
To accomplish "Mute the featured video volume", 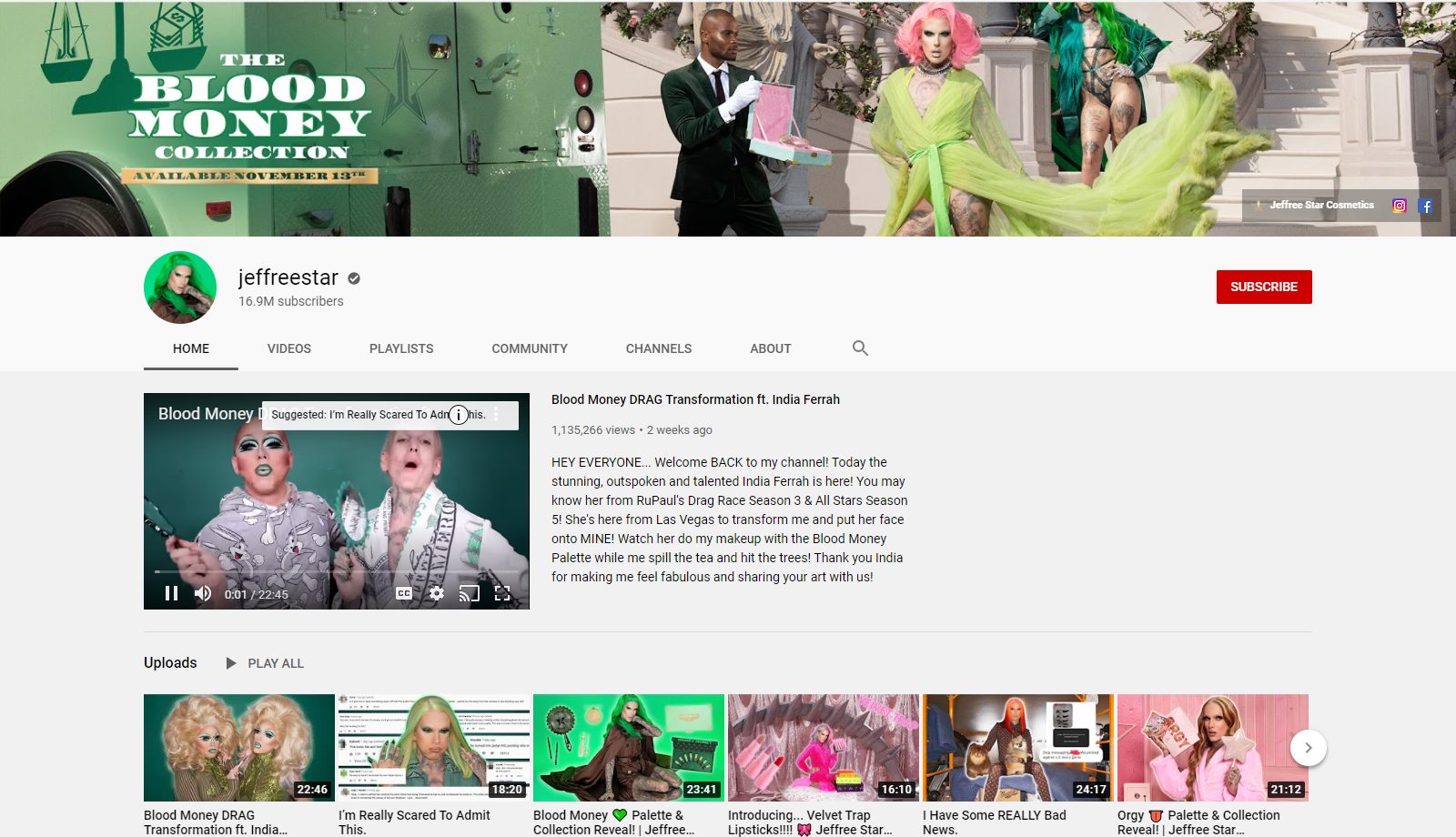I will tap(203, 593).
